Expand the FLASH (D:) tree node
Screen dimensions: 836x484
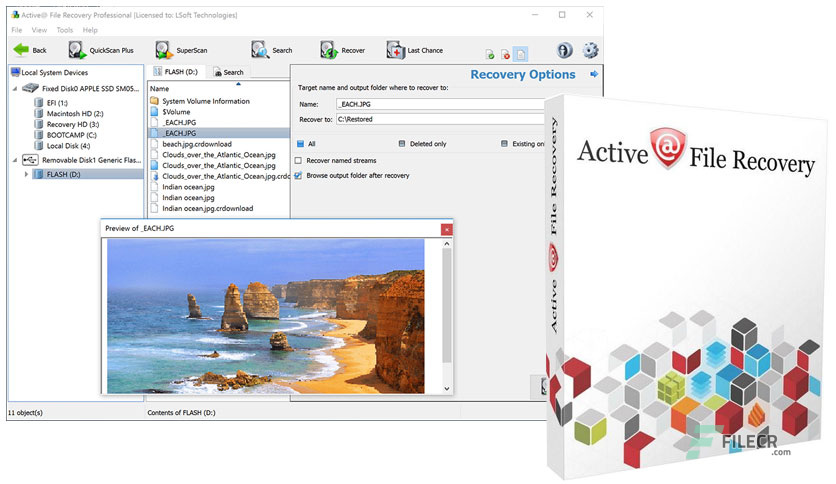coord(26,174)
